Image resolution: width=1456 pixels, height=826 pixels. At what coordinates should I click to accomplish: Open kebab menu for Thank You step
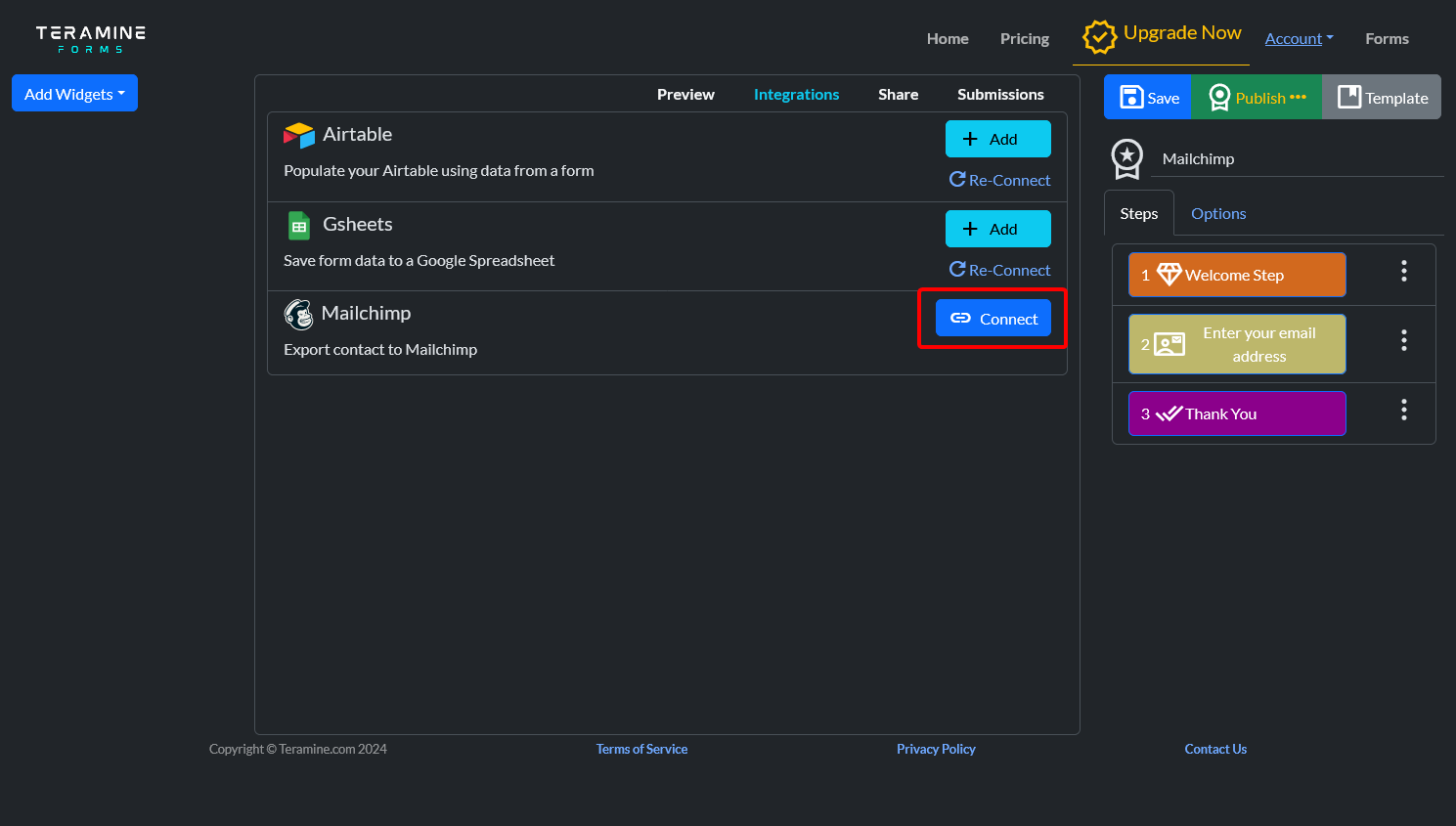point(1404,410)
